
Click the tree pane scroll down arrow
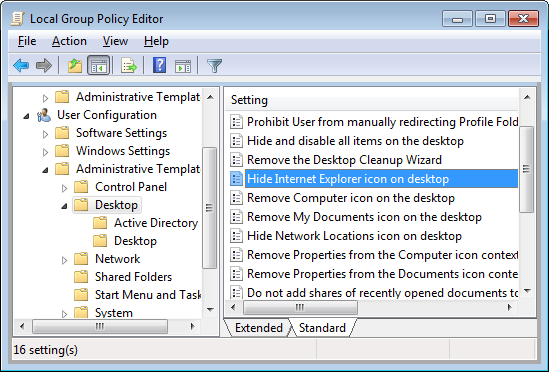pyautogui.click(x=210, y=309)
